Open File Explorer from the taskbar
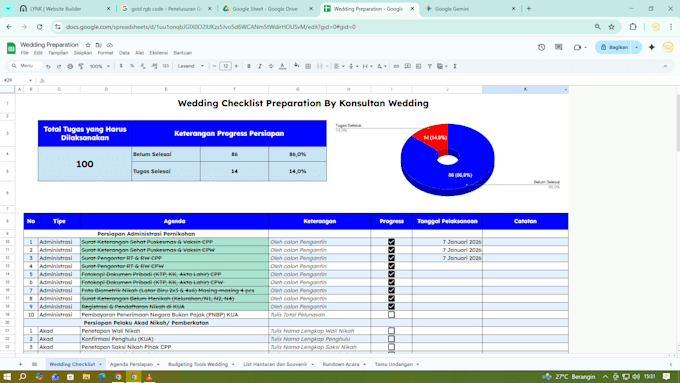The height and width of the screenshot is (383, 680). tap(86, 376)
